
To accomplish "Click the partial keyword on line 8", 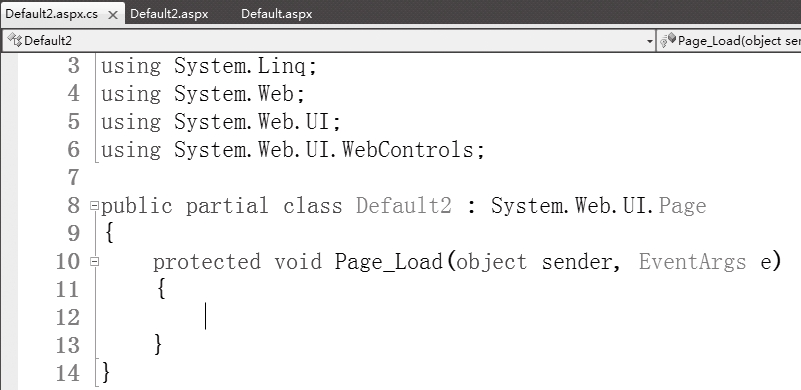I will pos(227,207).
